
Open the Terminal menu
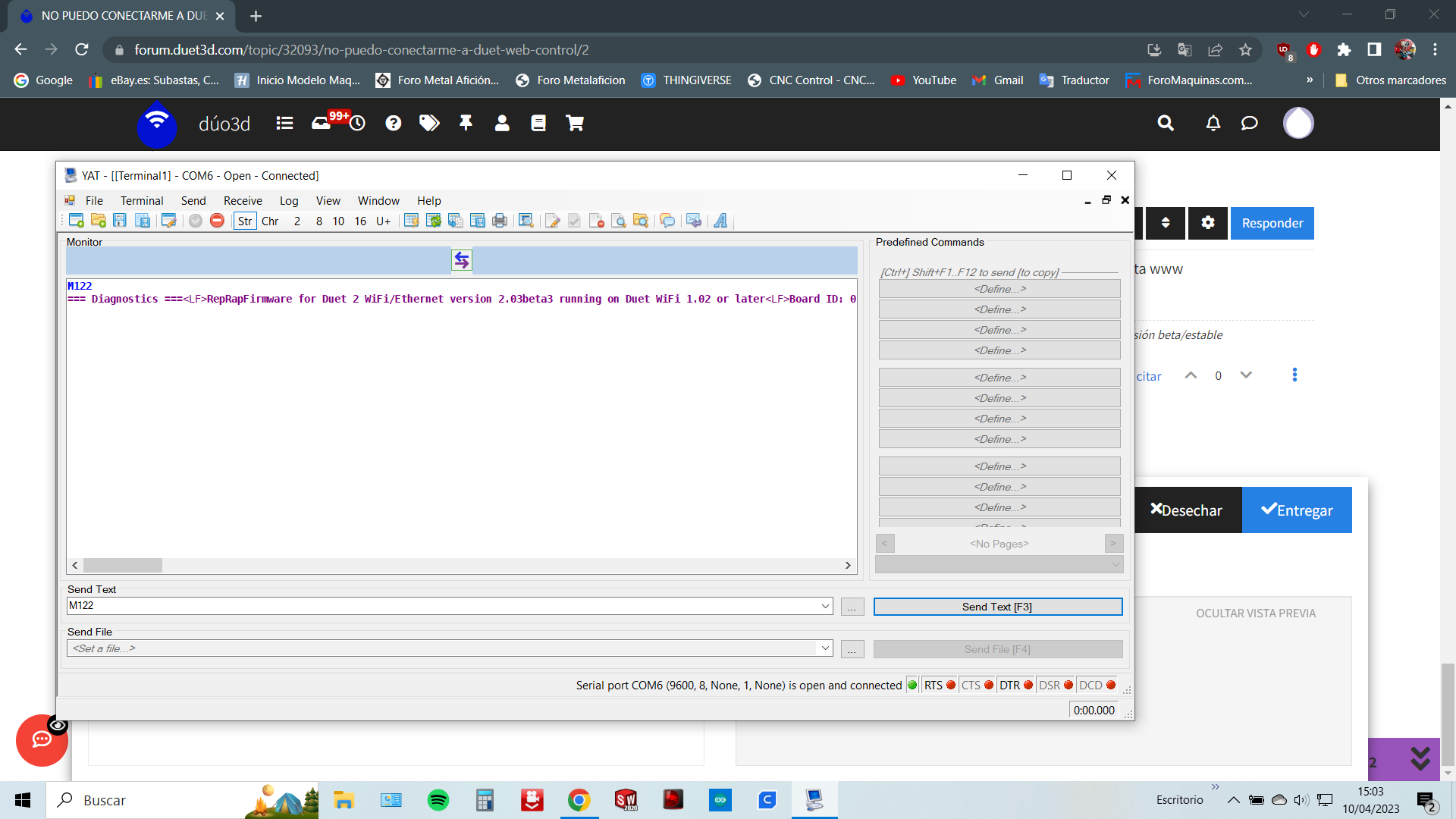(x=141, y=200)
